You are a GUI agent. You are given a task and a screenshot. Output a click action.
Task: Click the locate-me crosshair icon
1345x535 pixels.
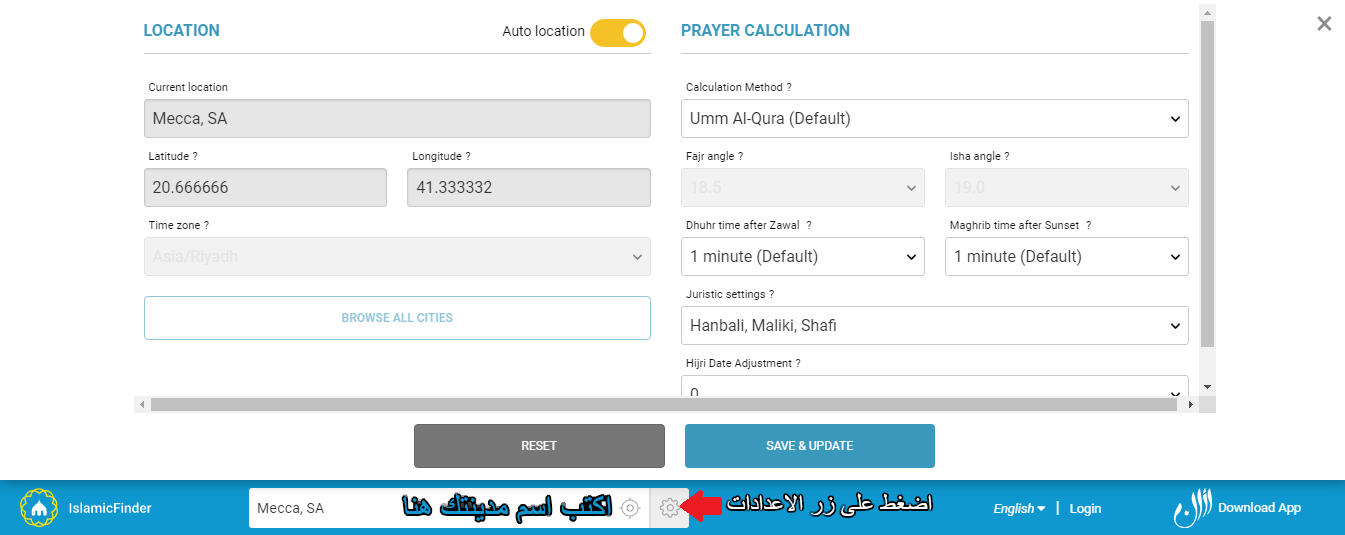630,508
